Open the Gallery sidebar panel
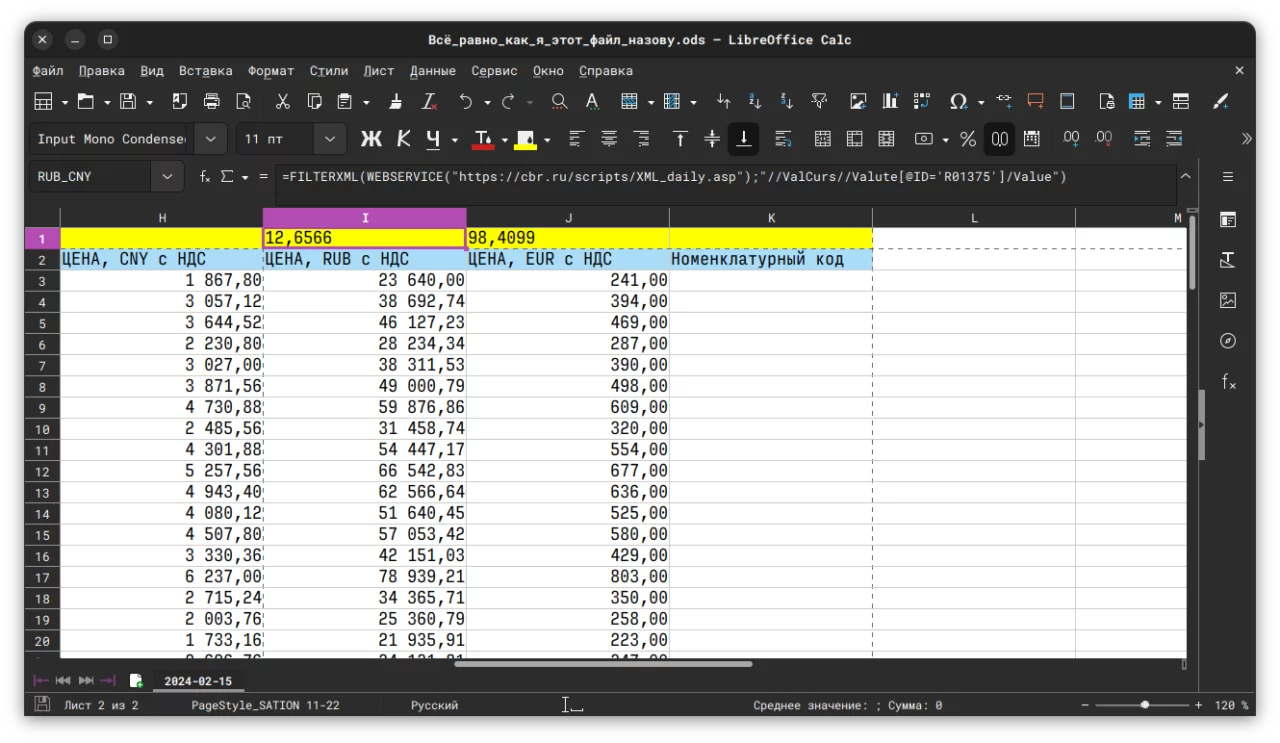1280x743 pixels. (x=1228, y=299)
